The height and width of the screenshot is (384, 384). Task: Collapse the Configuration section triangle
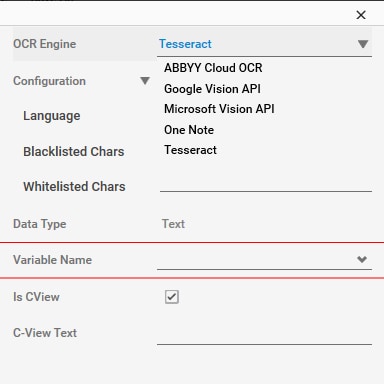pyautogui.click(x=145, y=81)
